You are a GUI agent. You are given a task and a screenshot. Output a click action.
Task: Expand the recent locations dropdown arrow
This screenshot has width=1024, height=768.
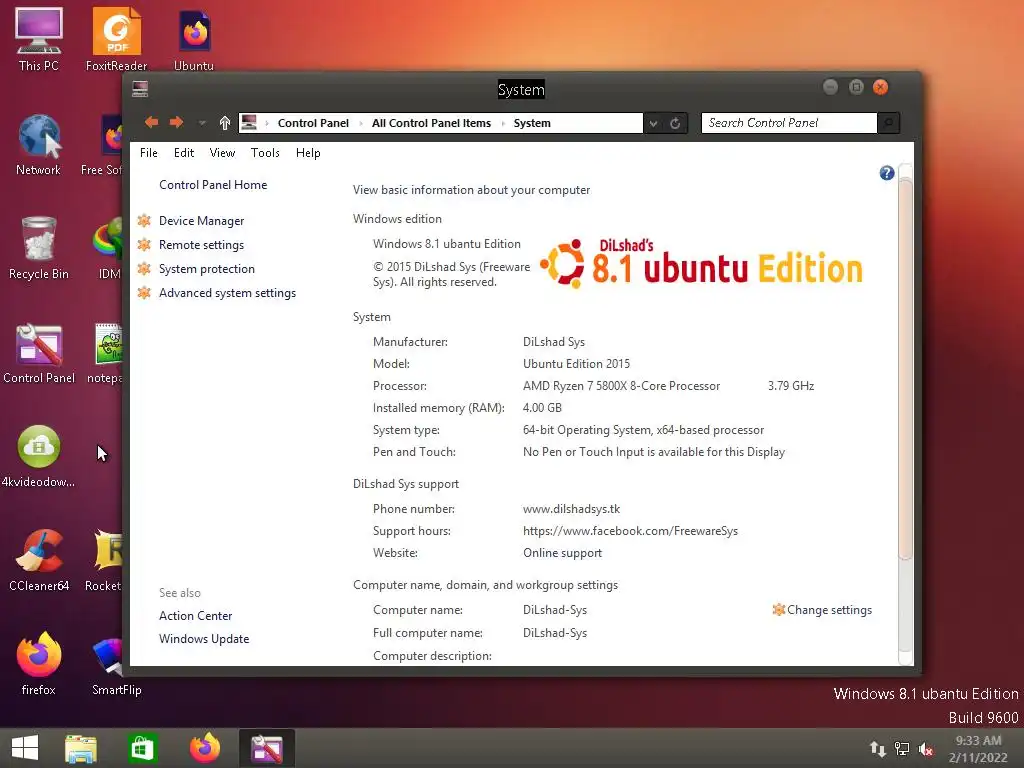click(202, 123)
